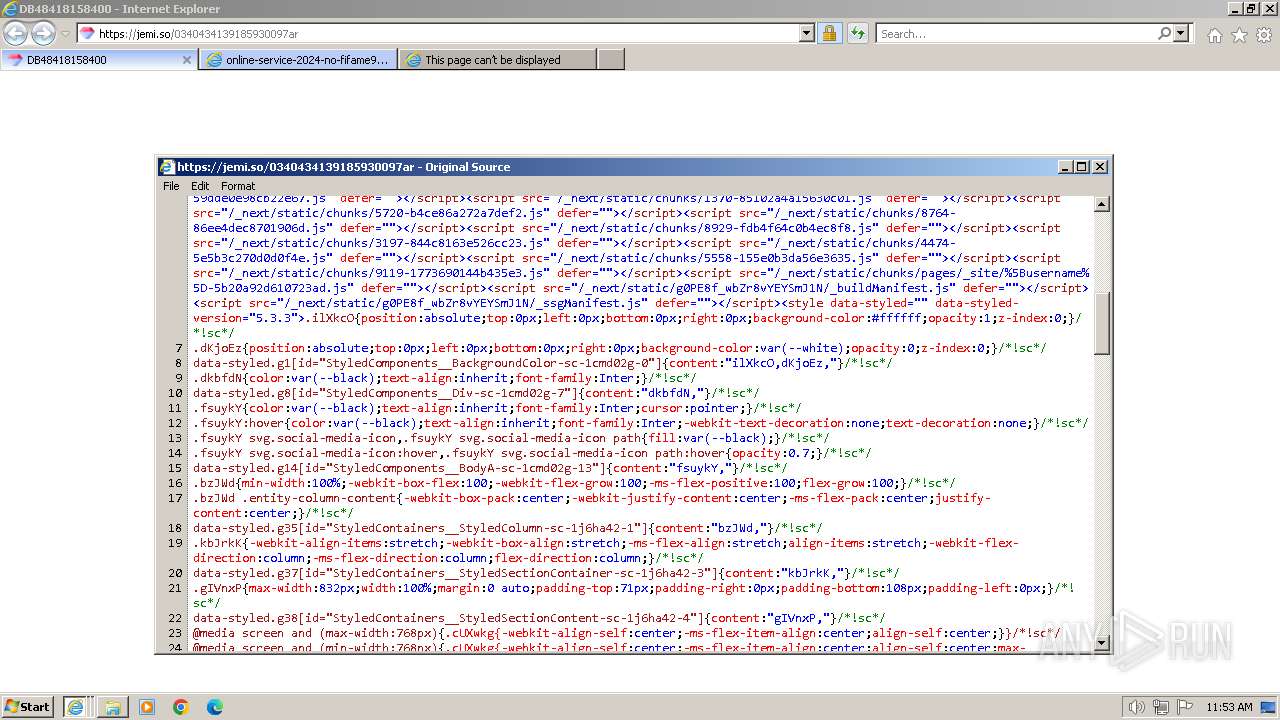The image size is (1280, 720).
Task: Close the Original Source window
Action: click(1100, 167)
